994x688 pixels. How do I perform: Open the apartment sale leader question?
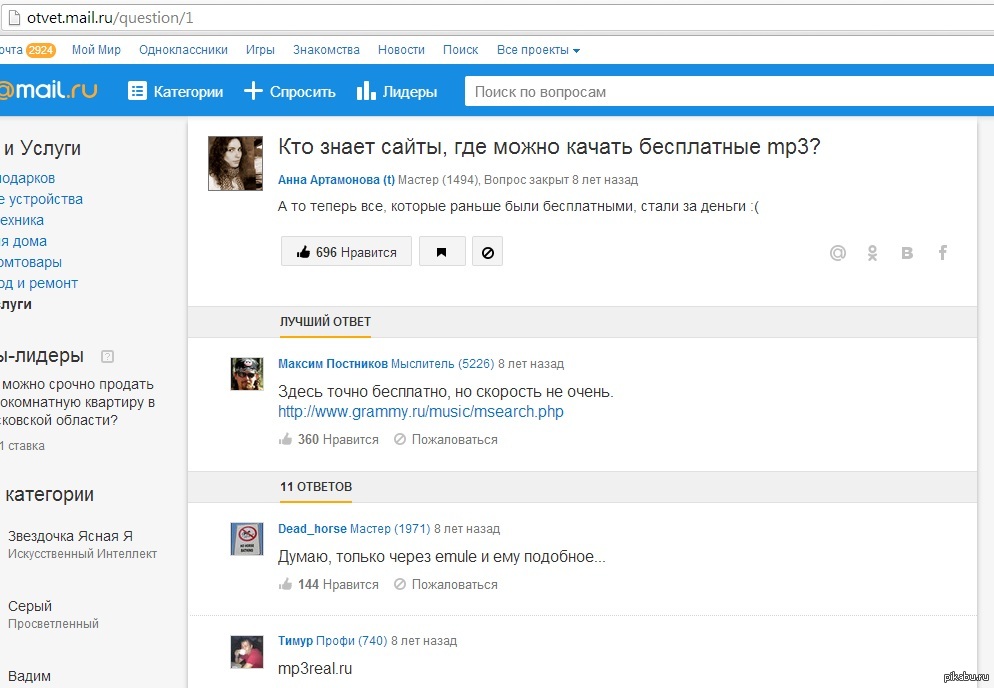click(x=77, y=402)
